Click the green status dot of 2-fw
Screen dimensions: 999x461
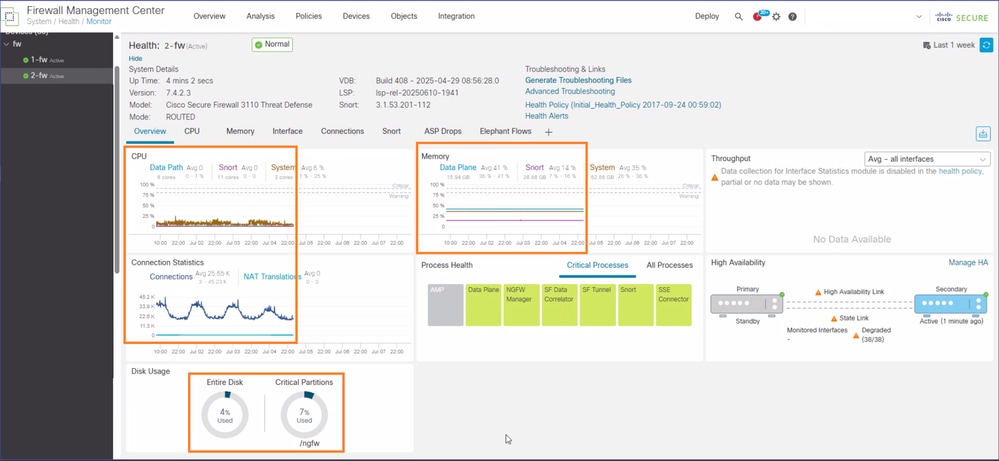[x=25, y=76]
